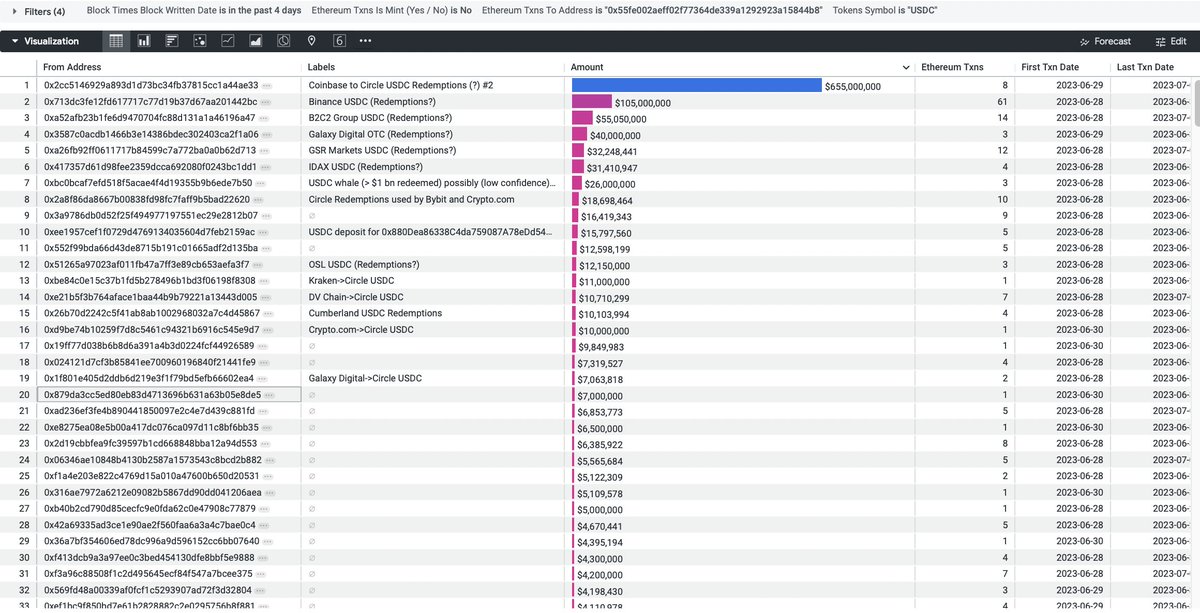Choose the Pie chart visualization icon
Viewport: 1200px width, 613px height.
pos(284,41)
